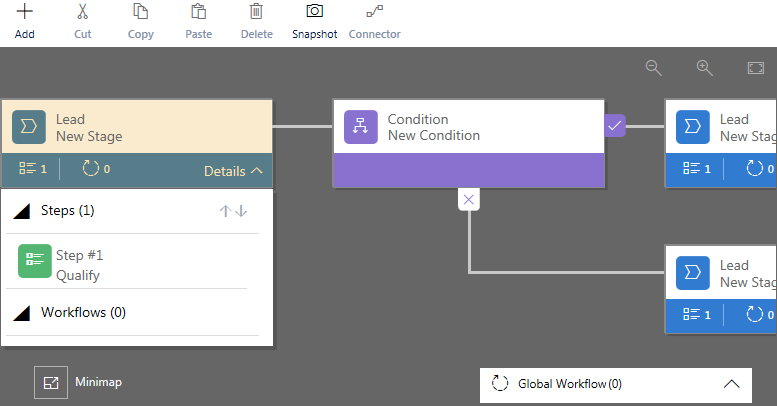Click the green Step #1 Qualify icon

pos(35,261)
